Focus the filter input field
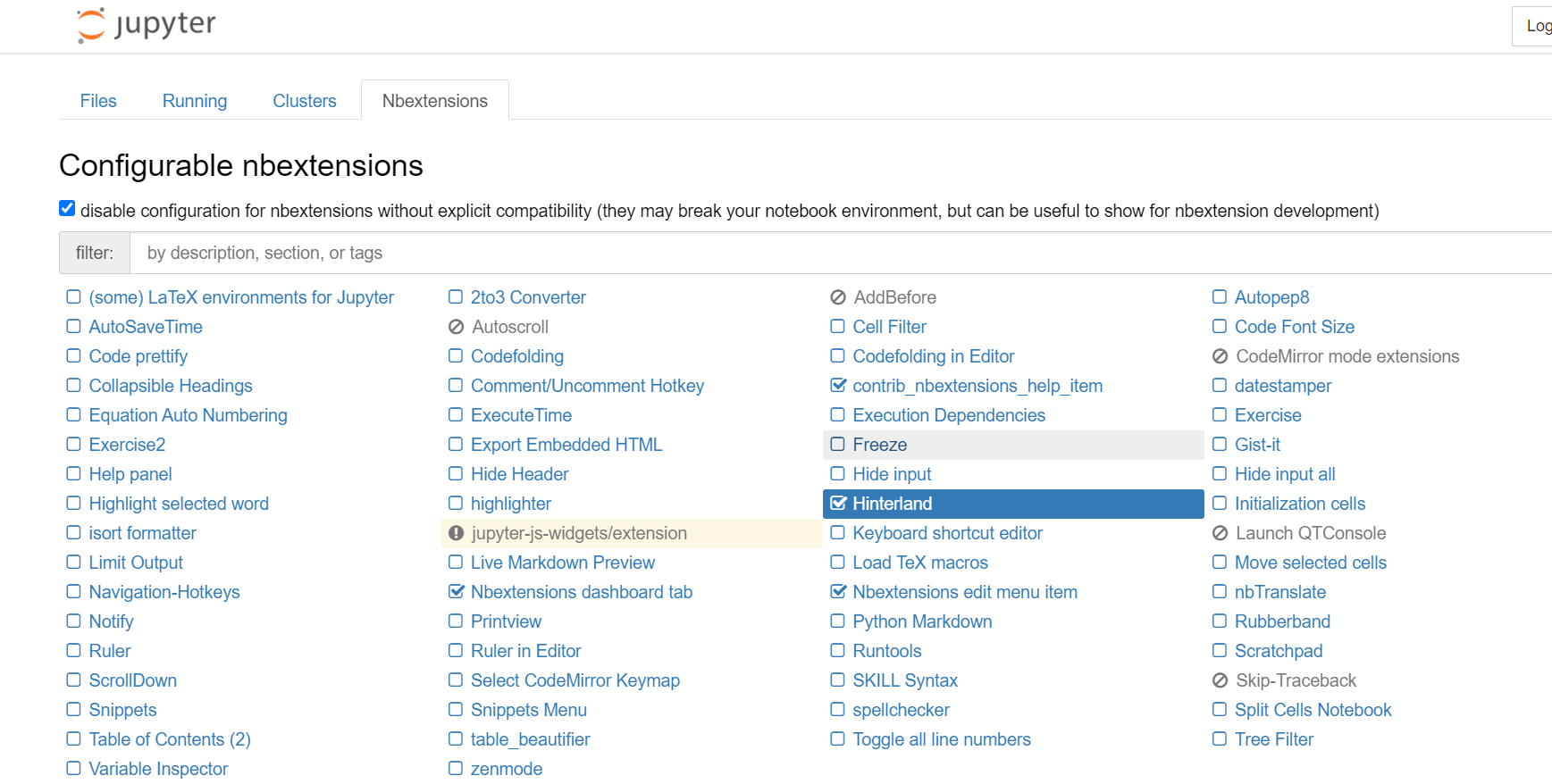The width and height of the screenshot is (1552, 784). [x=841, y=253]
